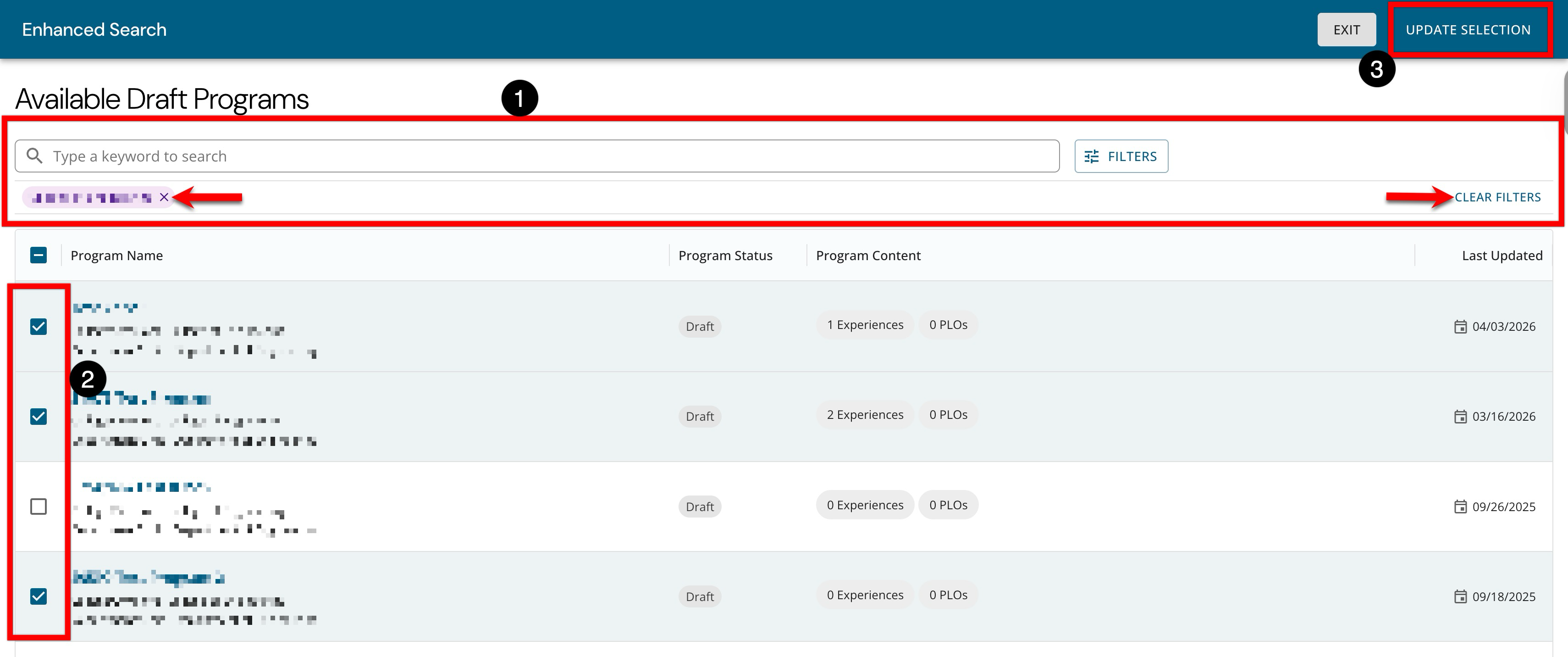Click 0 PLOs chip in 03/16/2026 row
1568x657 pixels.
pos(948,415)
